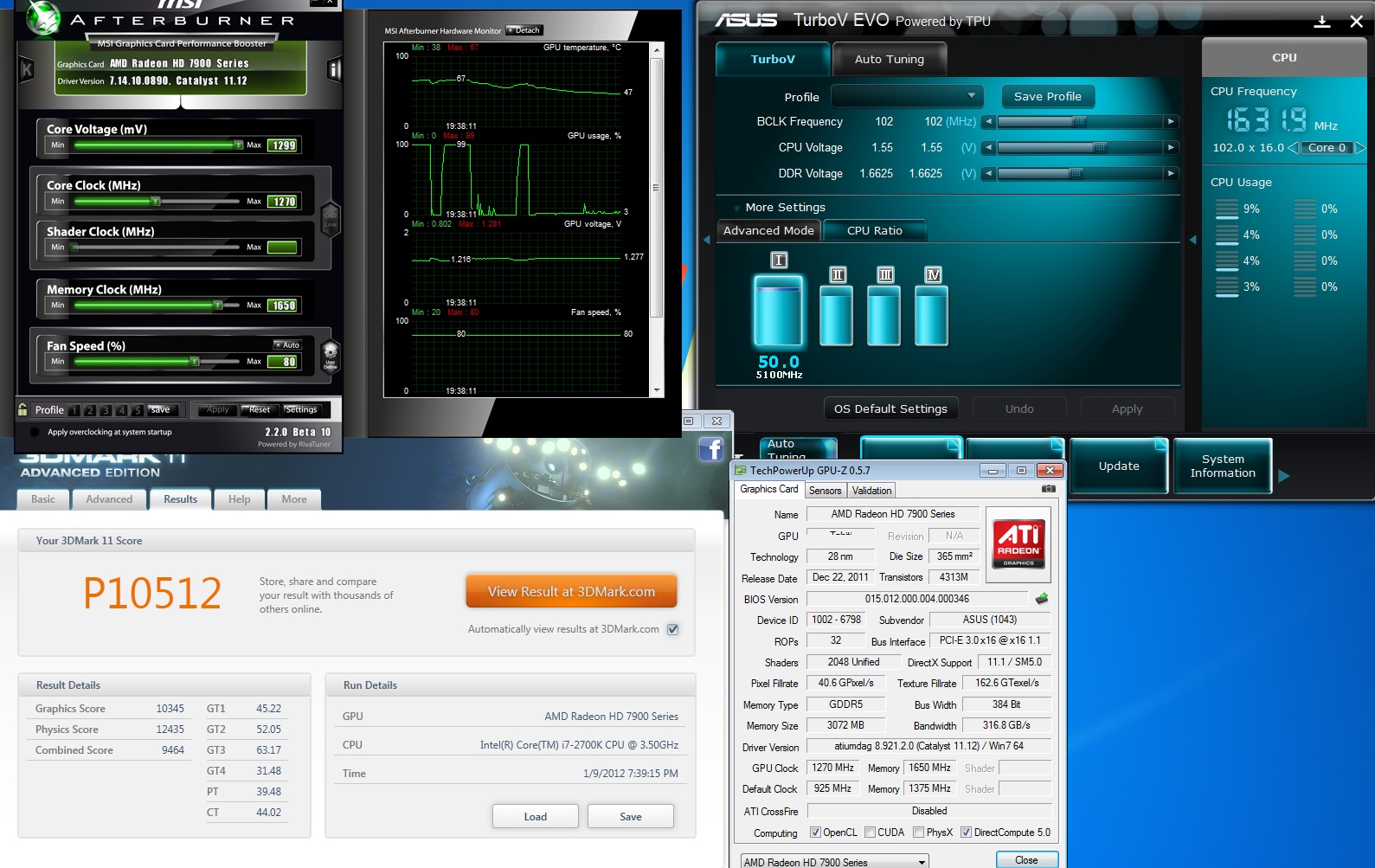Click the next core arrow beside Core 0
1375x868 pixels.
[x=1359, y=148]
